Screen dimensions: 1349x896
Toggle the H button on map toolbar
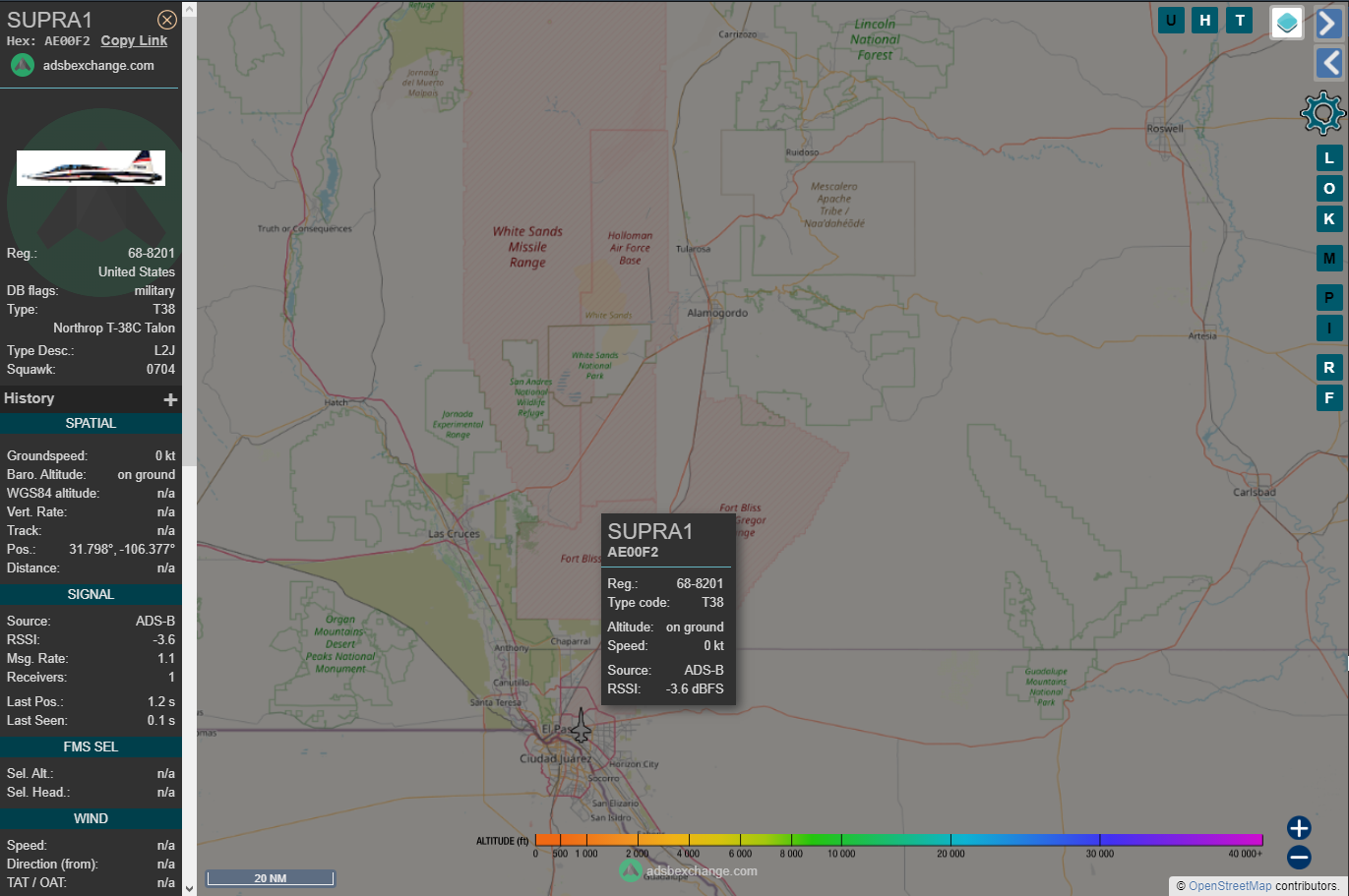(1205, 20)
